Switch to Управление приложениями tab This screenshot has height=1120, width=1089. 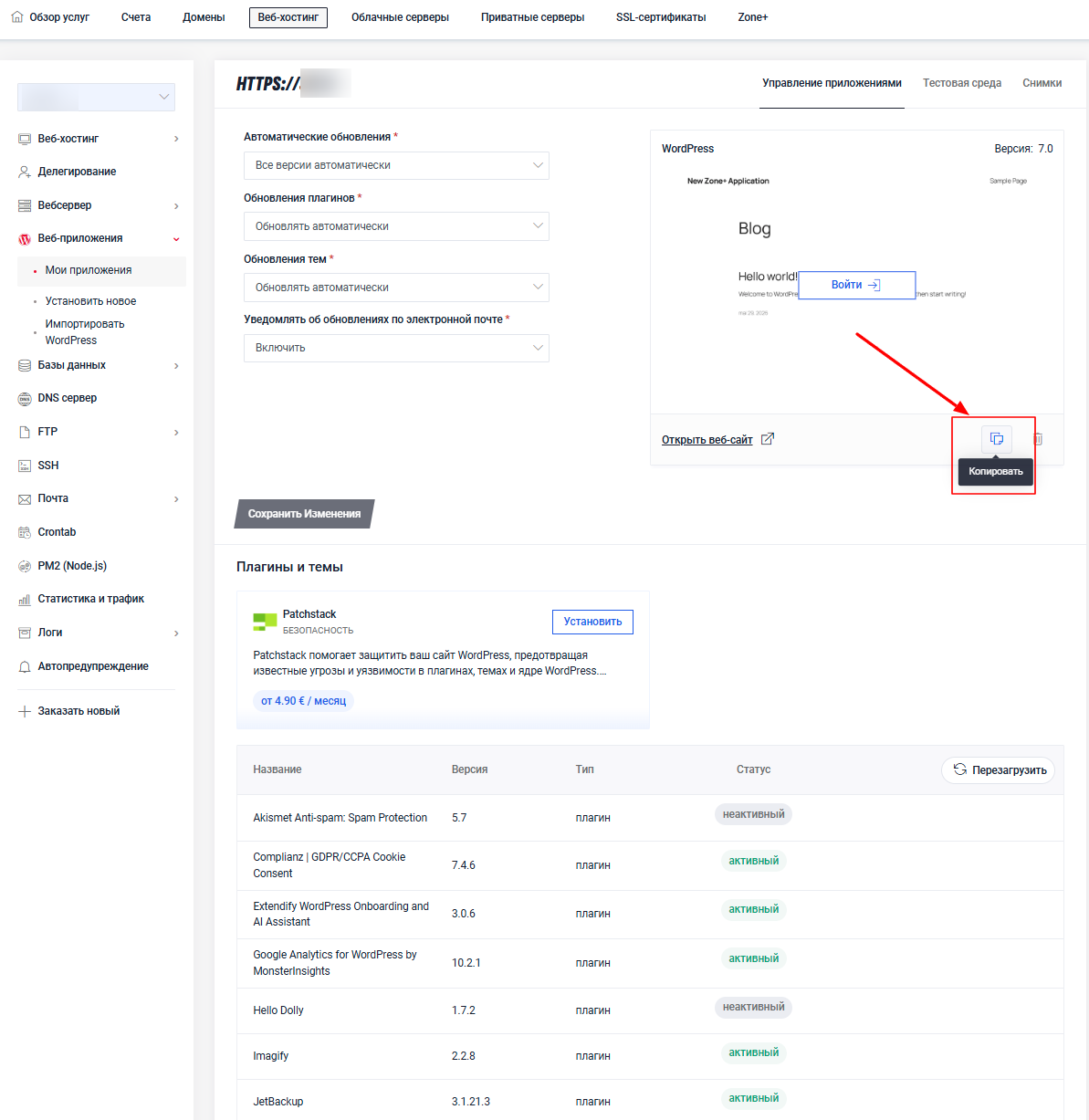tap(832, 83)
